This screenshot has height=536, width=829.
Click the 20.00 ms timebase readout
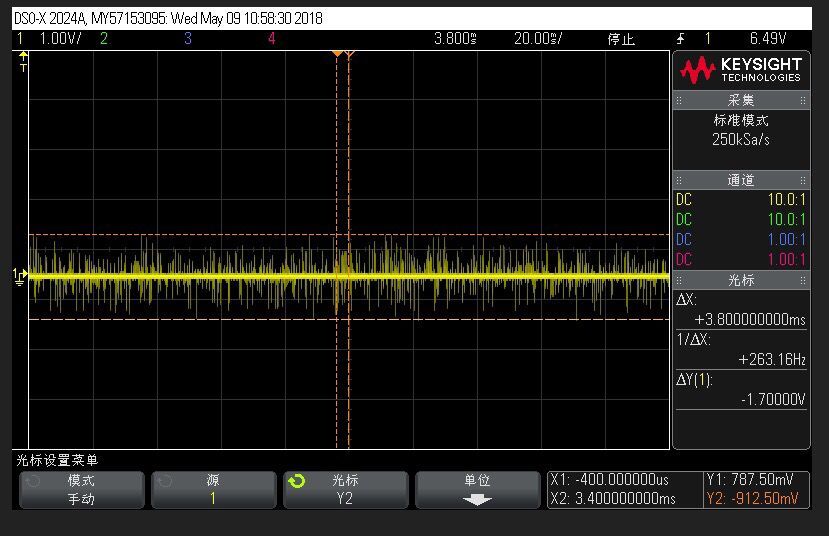click(x=538, y=39)
